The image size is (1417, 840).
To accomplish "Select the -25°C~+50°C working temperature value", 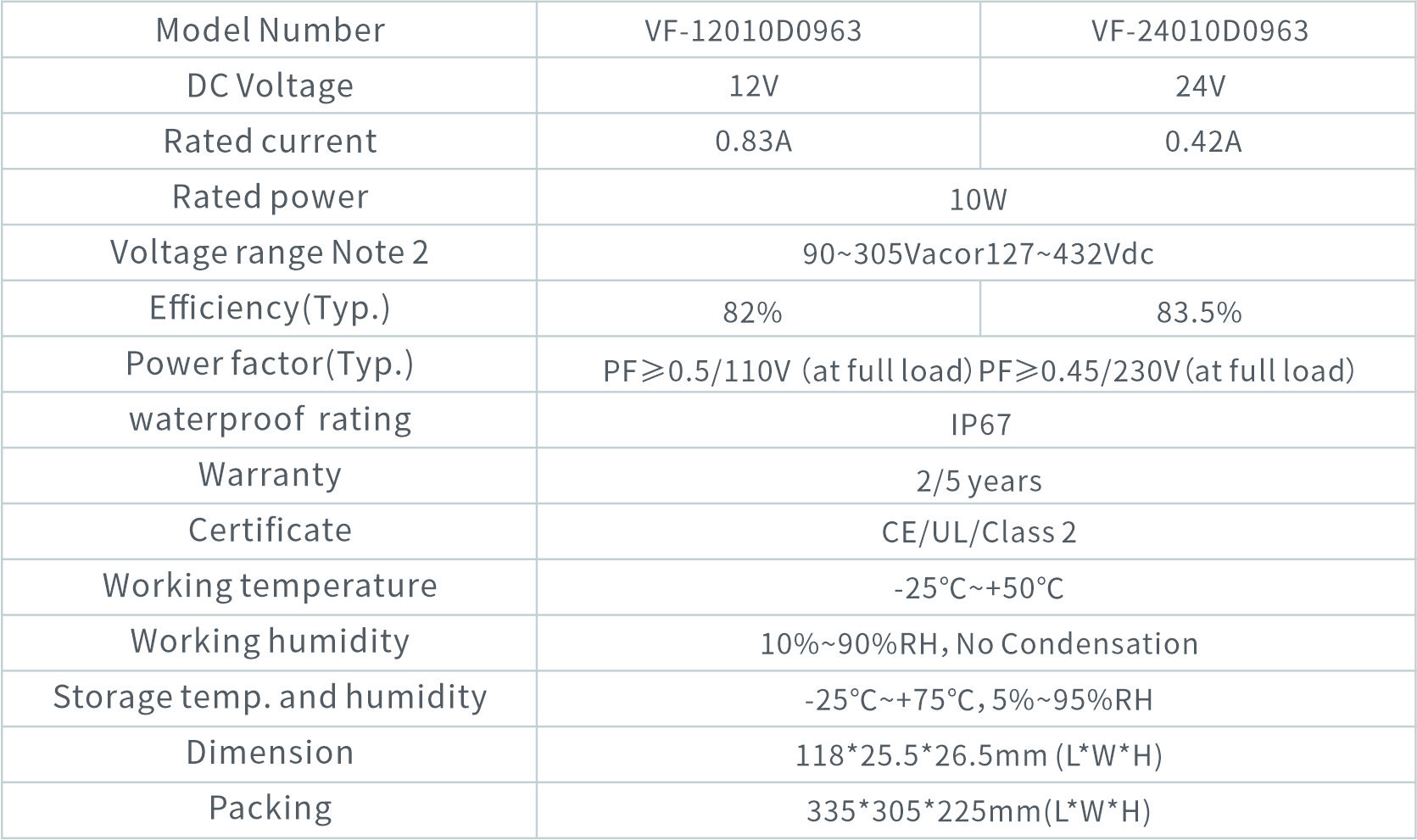I will (x=979, y=588).
